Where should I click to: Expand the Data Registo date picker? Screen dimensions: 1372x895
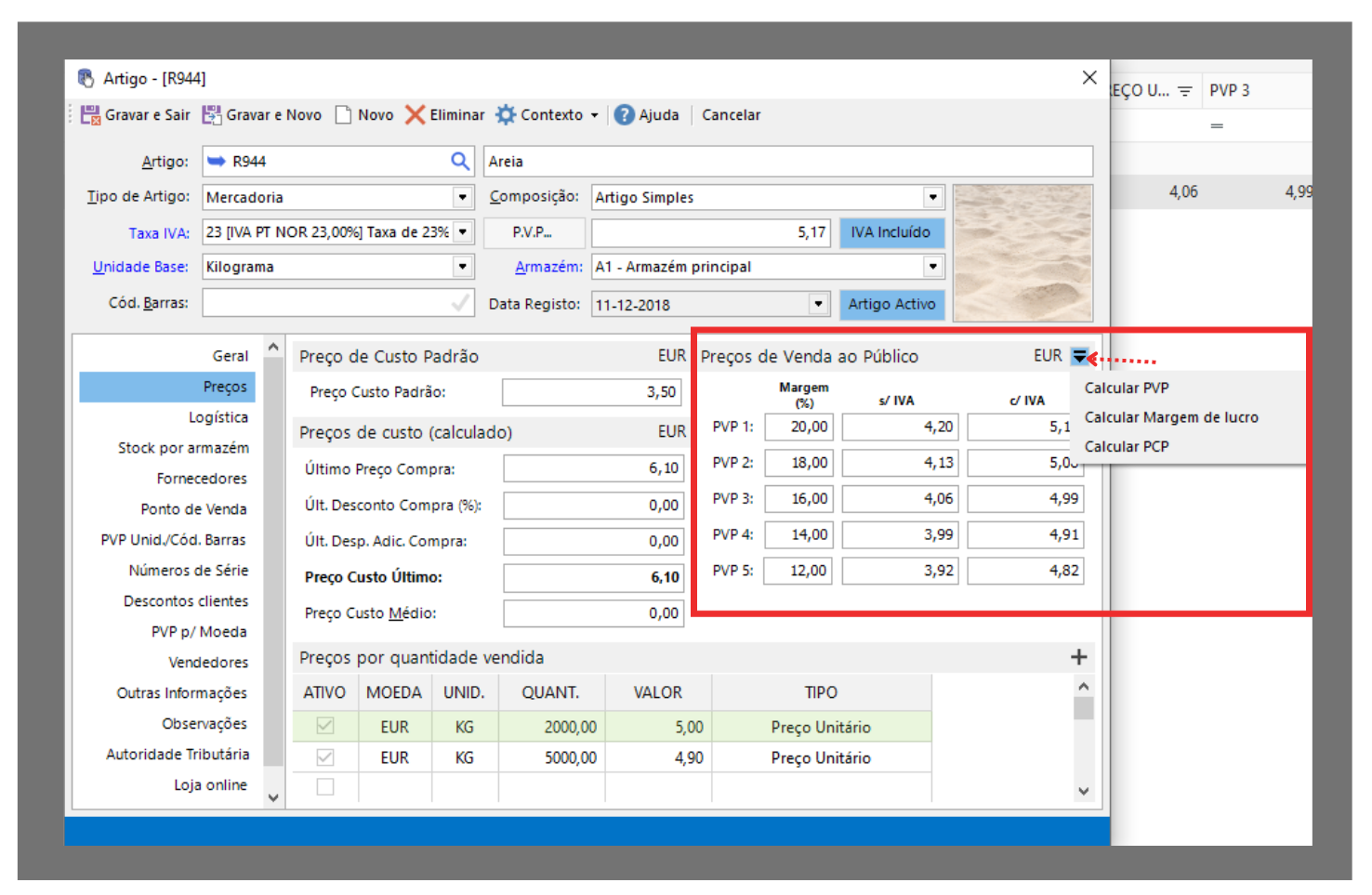pyautogui.click(x=818, y=304)
